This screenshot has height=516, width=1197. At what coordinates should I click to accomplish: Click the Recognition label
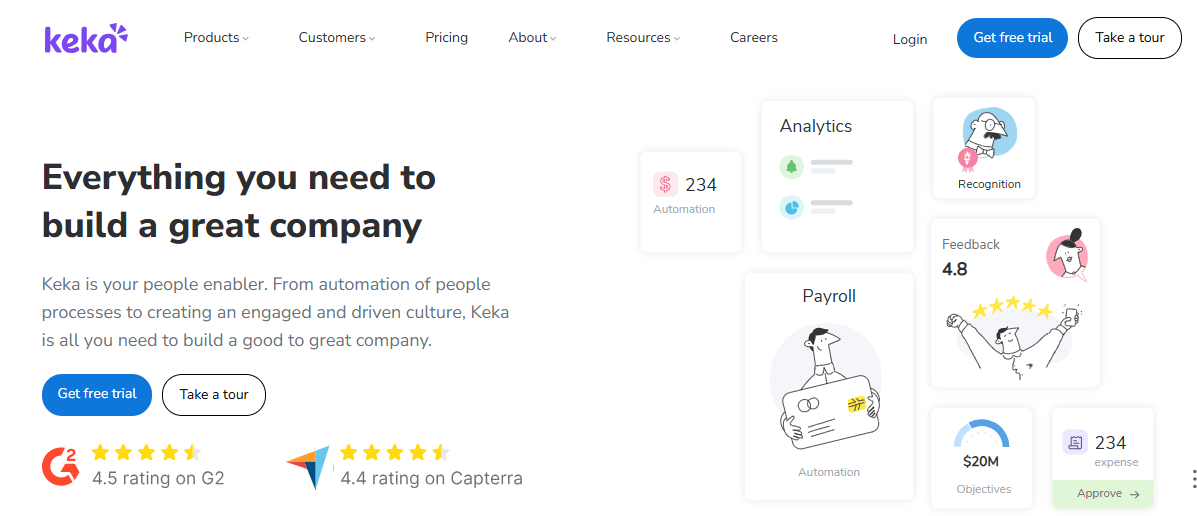(x=989, y=184)
